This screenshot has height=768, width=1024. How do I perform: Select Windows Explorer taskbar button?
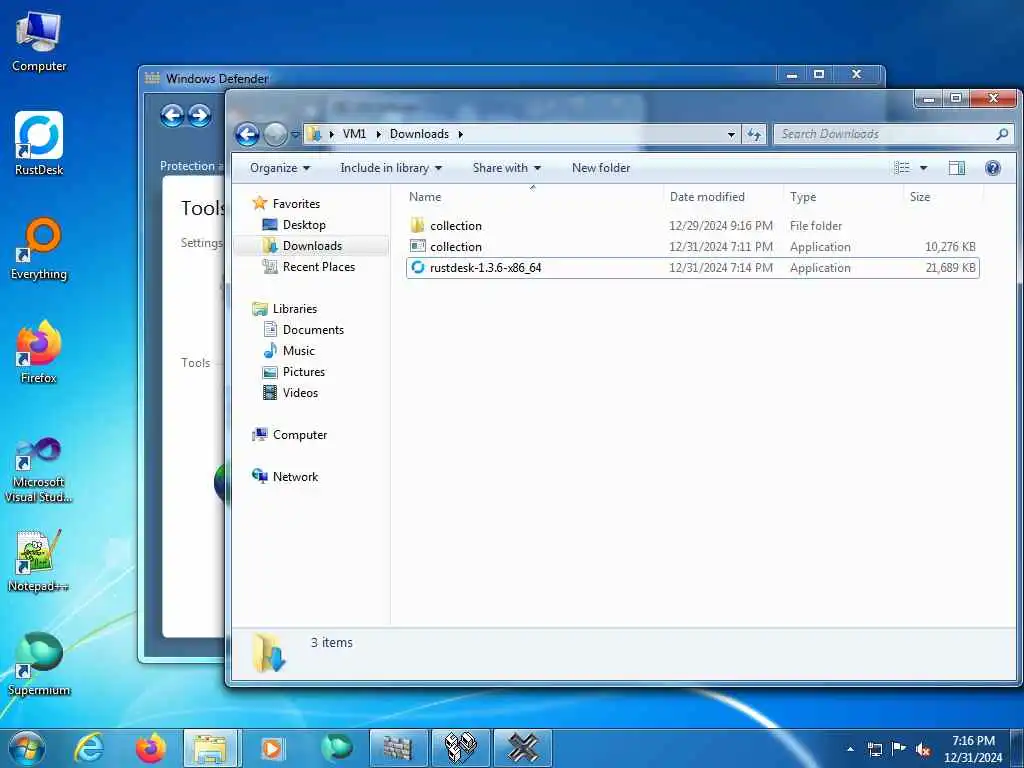[x=212, y=748]
